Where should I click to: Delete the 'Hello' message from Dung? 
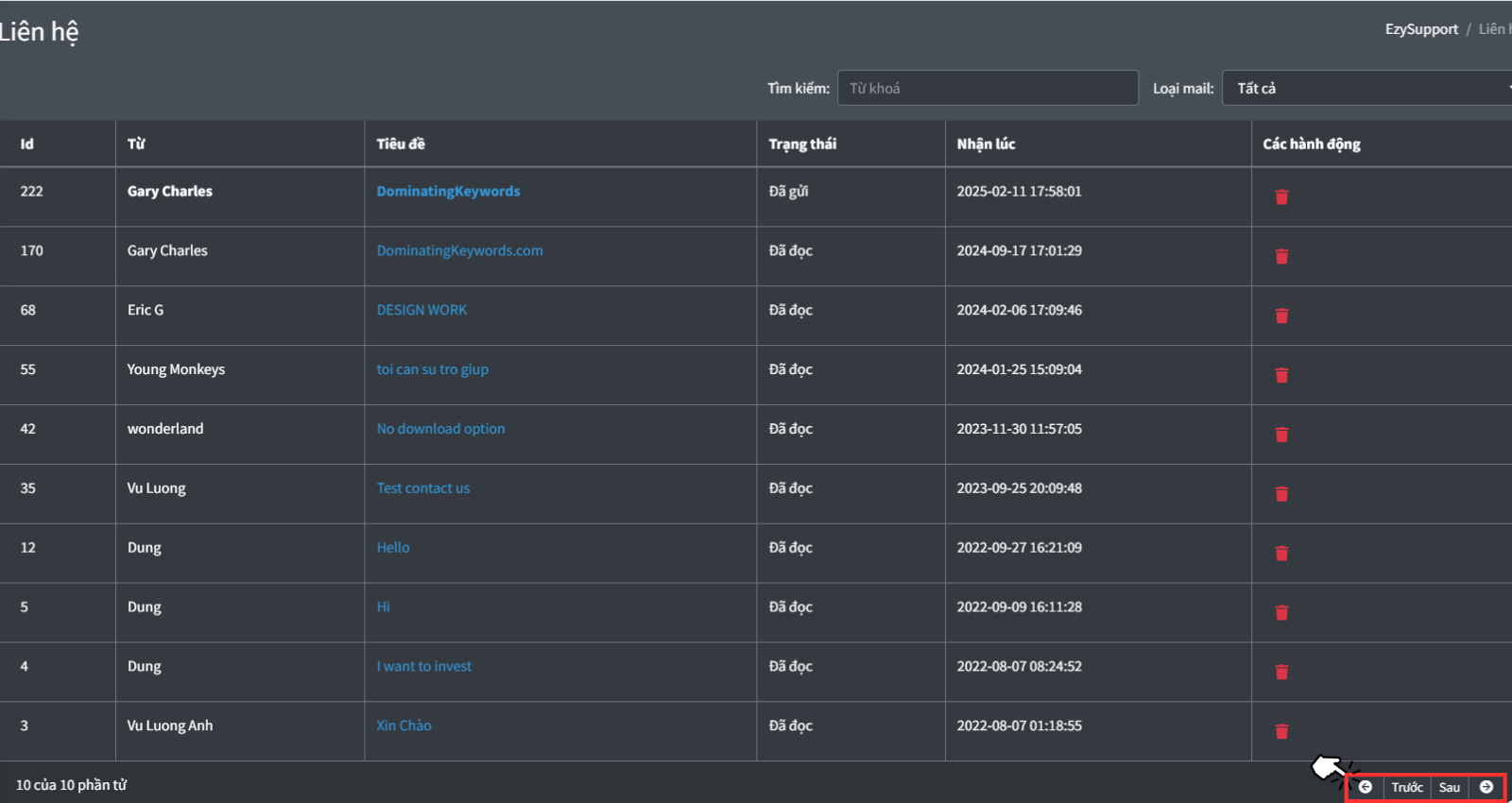1281,554
